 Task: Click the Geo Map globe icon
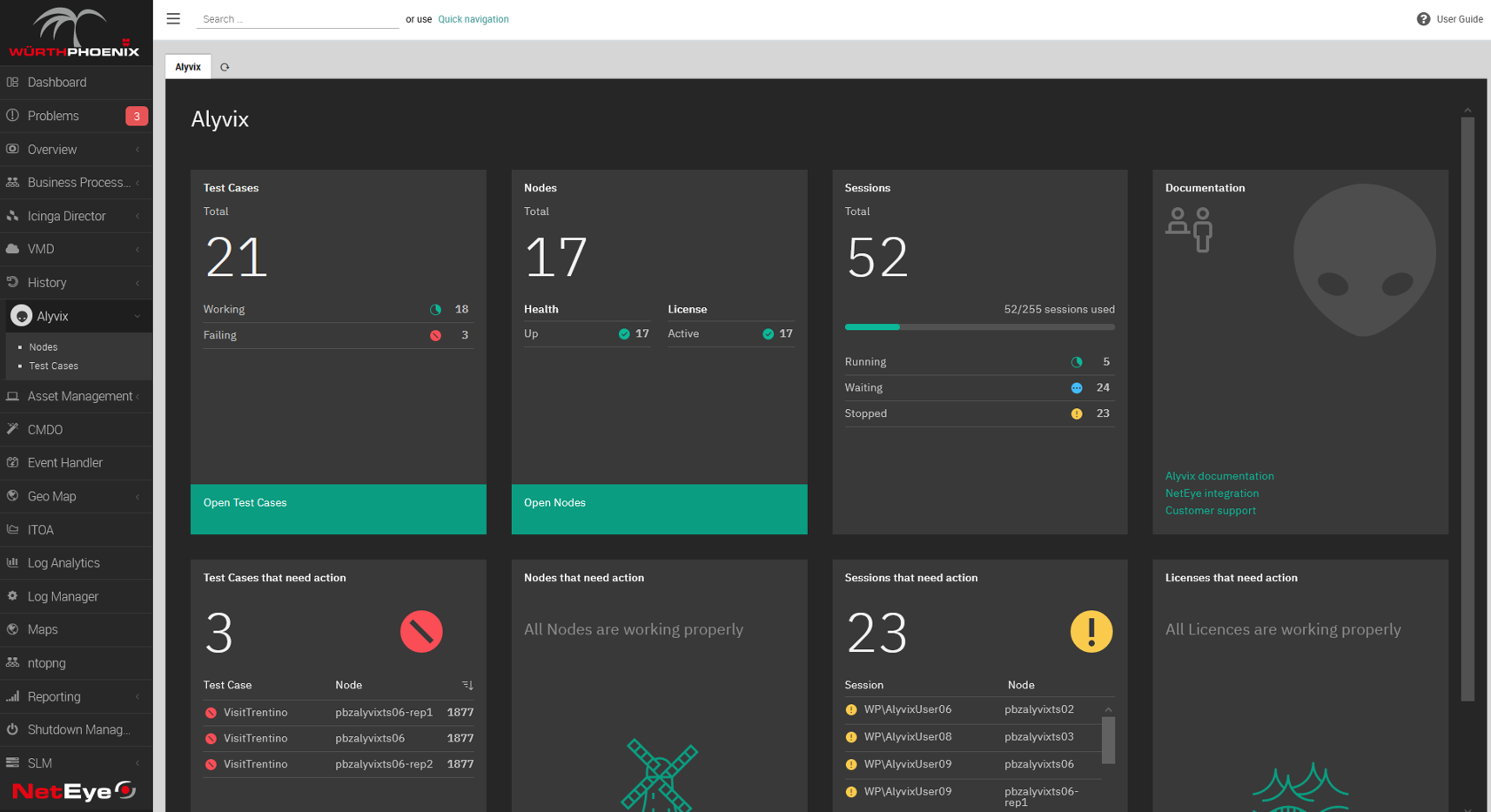12,496
